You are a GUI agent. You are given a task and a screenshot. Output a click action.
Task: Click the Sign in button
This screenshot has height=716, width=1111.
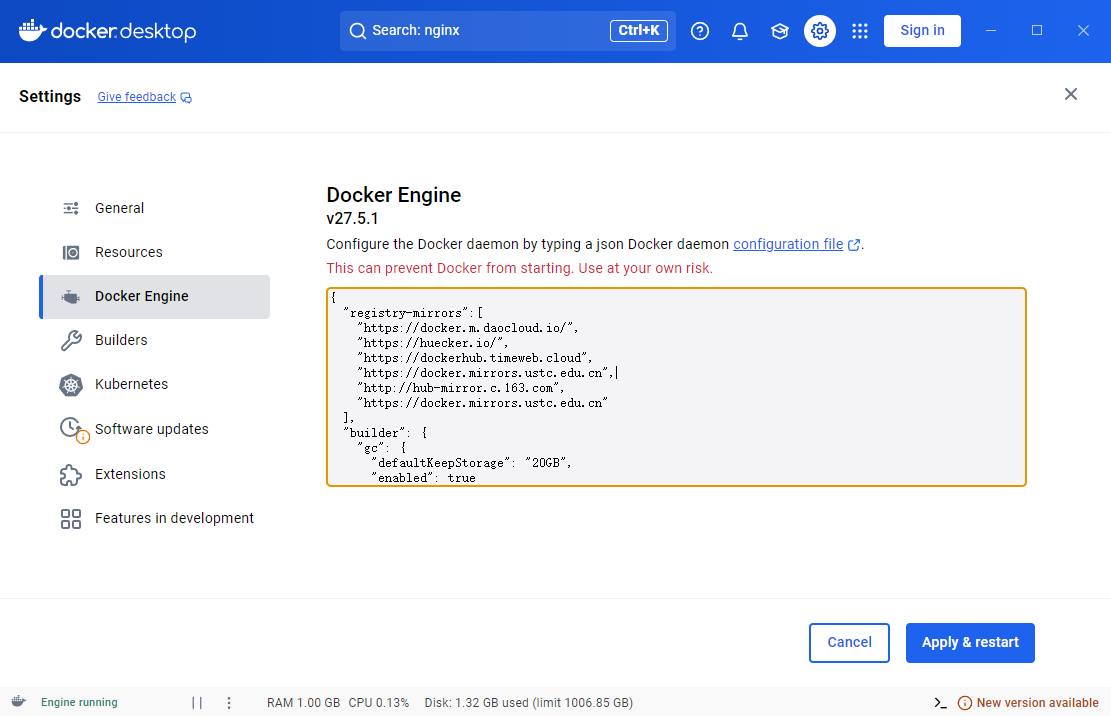(922, 30)
